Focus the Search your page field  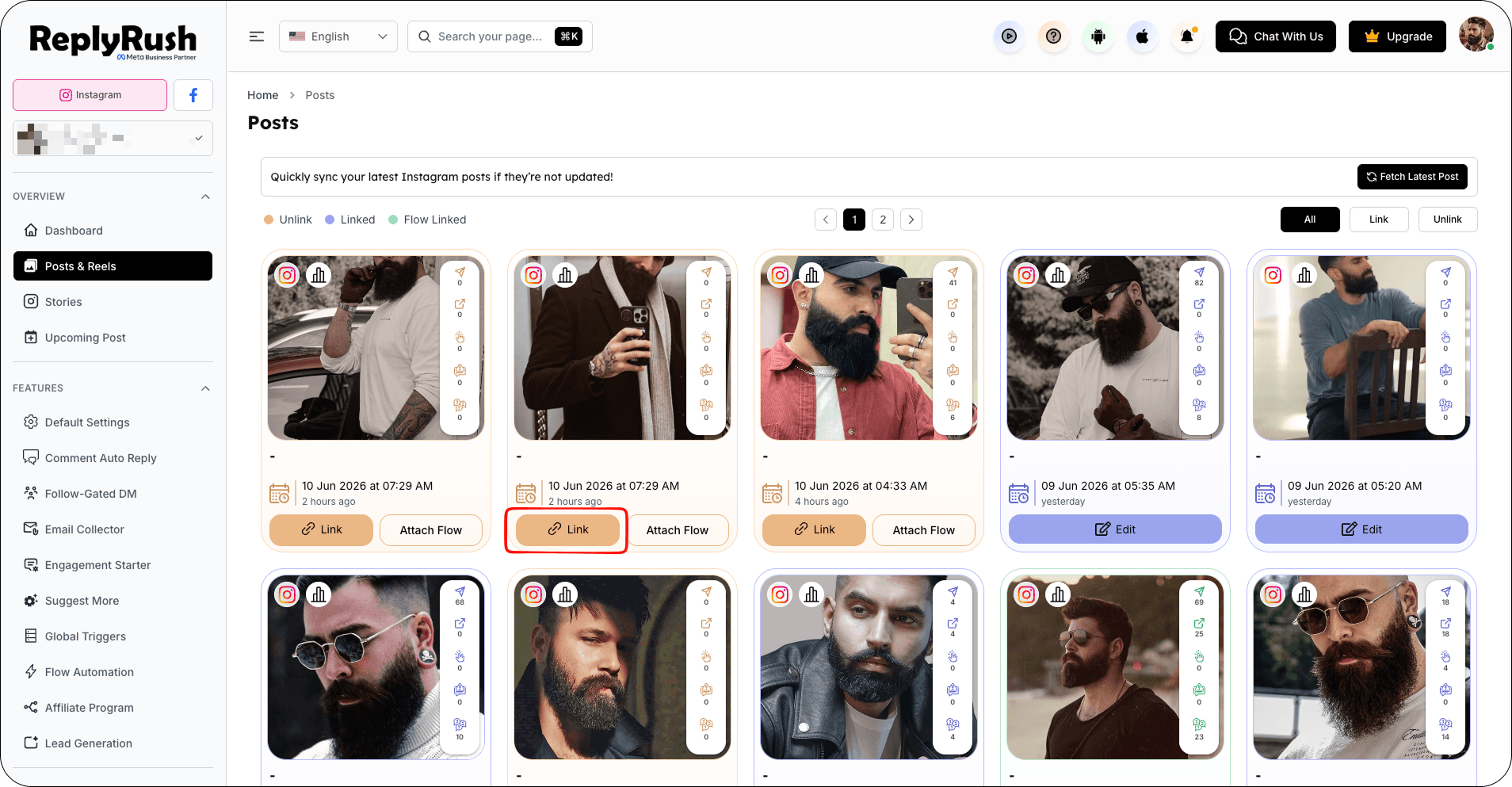(x=500, y=36)
